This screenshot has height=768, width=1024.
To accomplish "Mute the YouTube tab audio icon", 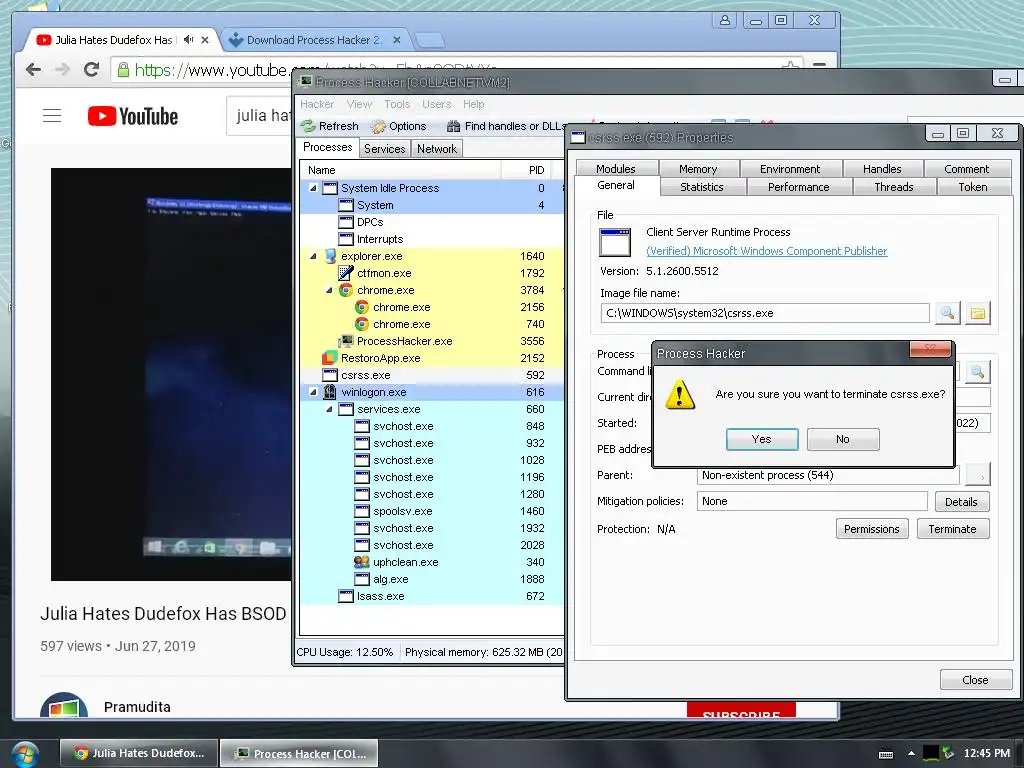I will pos(189,40).
